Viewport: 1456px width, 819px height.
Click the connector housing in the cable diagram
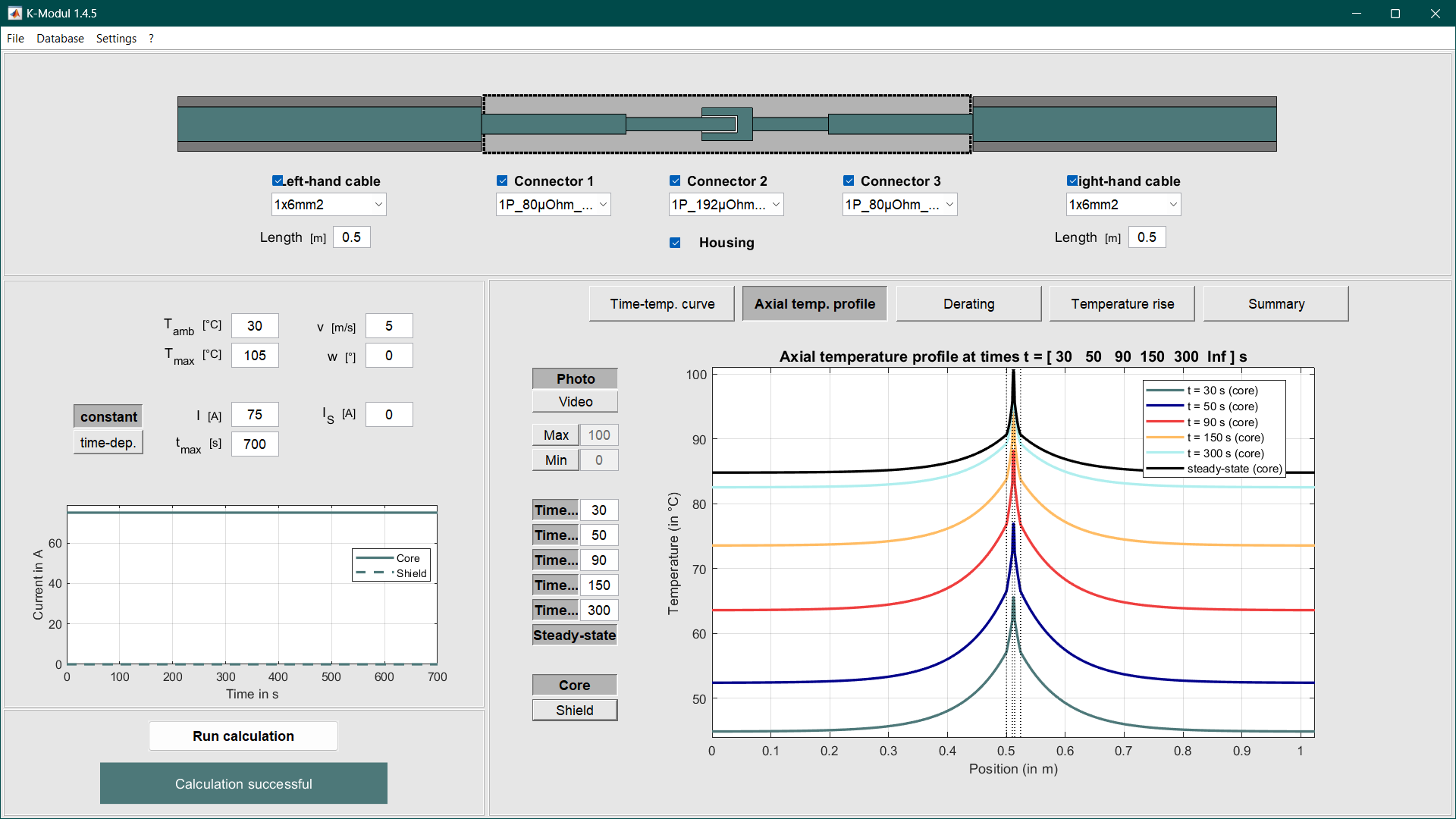[727, 124]
